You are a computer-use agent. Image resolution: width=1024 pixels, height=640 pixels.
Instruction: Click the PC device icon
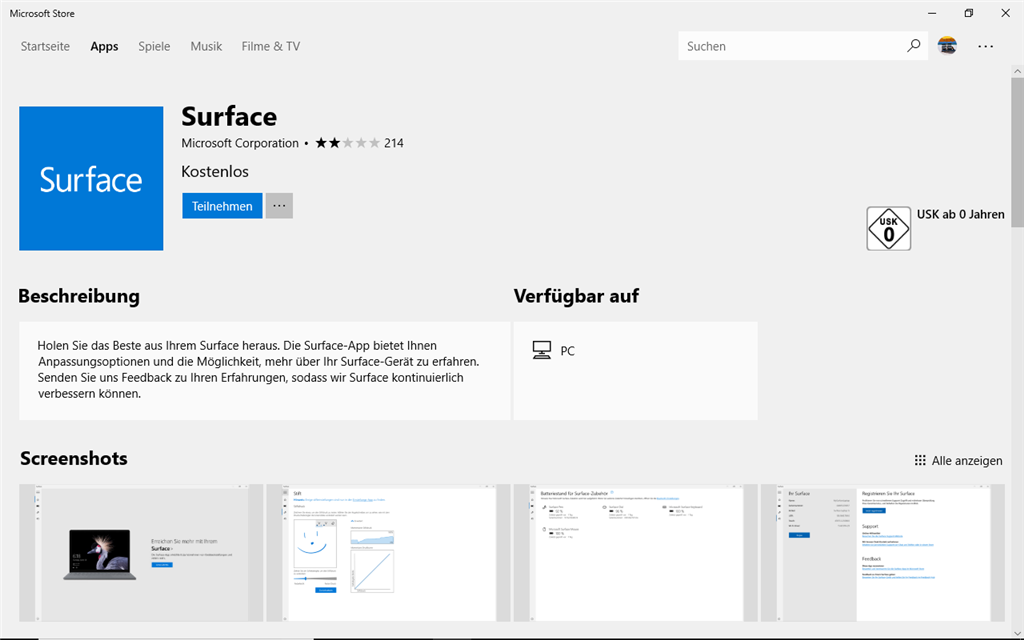click(x=541, y=351)
